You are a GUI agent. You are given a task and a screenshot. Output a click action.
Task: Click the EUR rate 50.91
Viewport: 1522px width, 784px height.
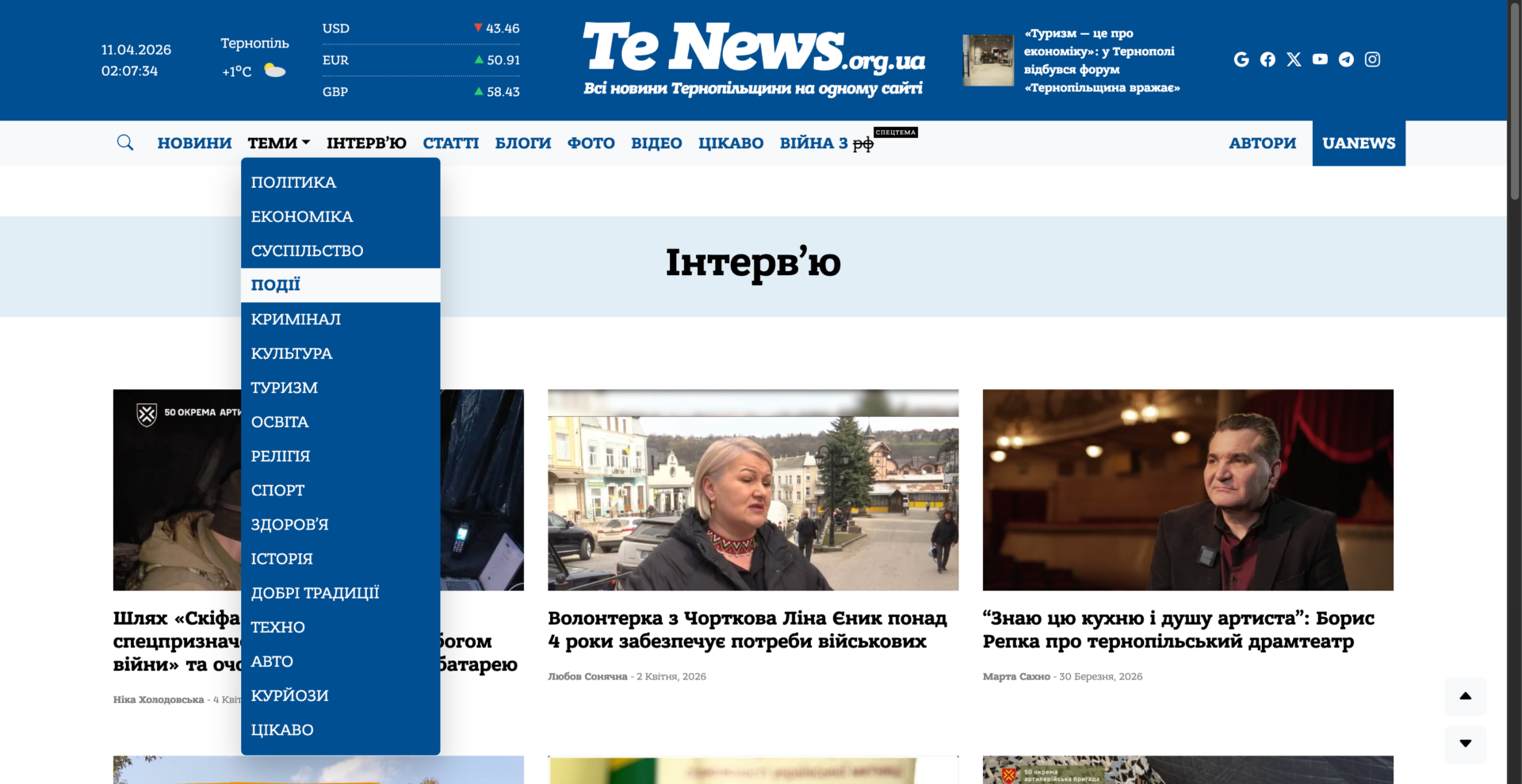click(x=503, y=60)
